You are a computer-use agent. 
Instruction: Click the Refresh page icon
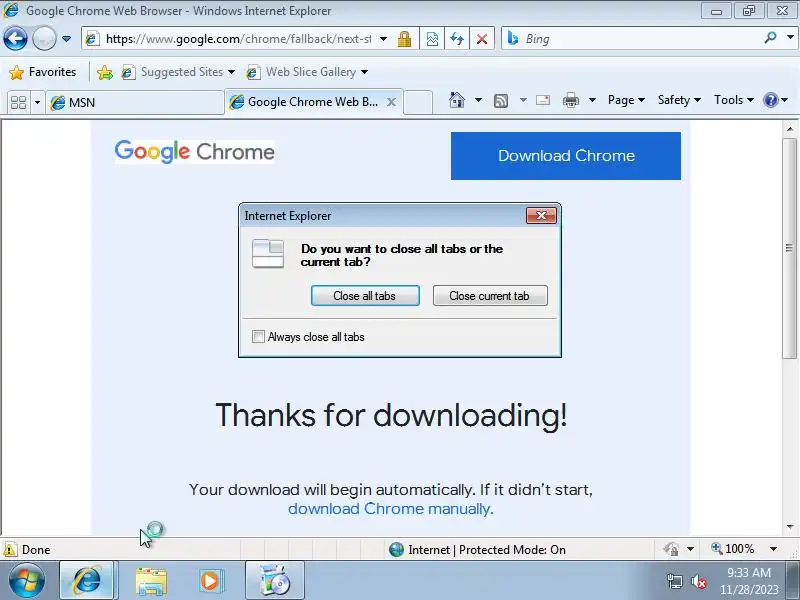click(457, 39)
